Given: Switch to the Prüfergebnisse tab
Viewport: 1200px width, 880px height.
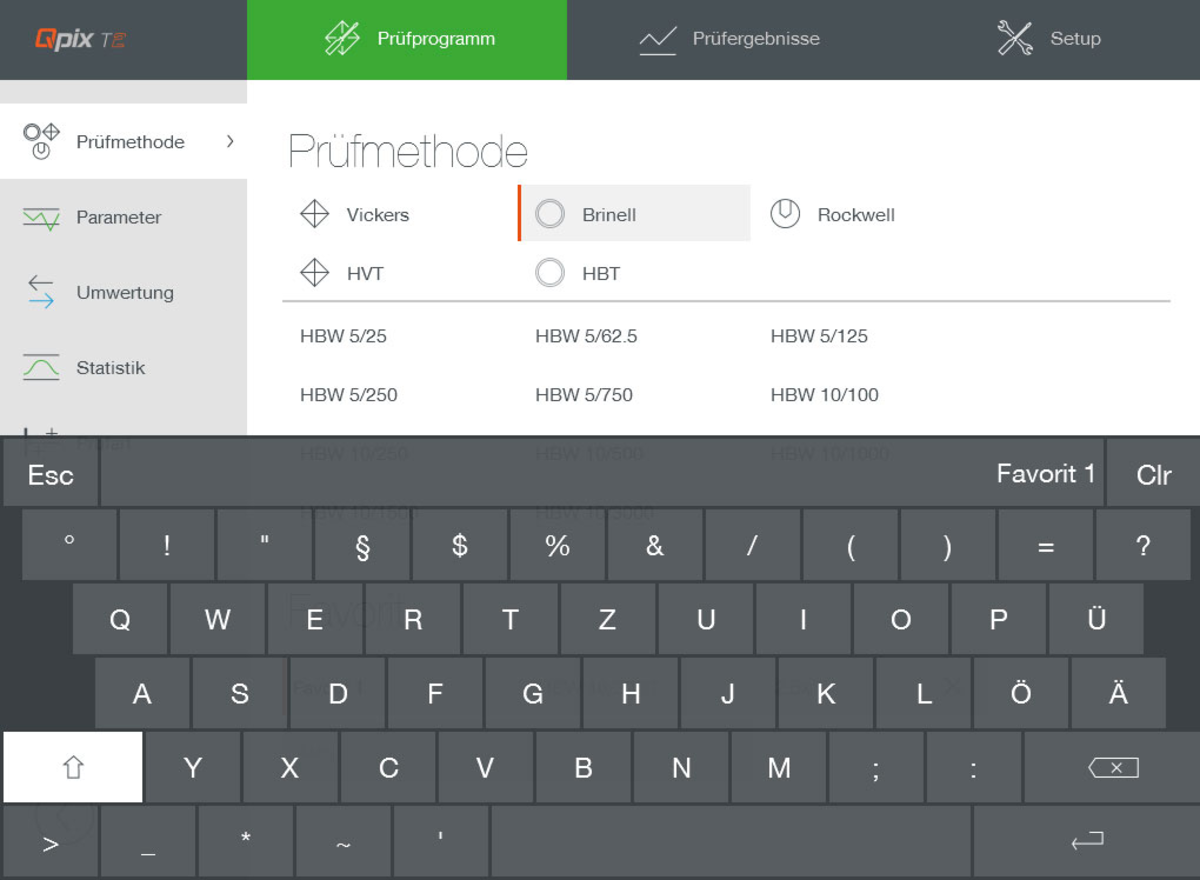Looking at the screenshot, I should (x=730, y=39).
